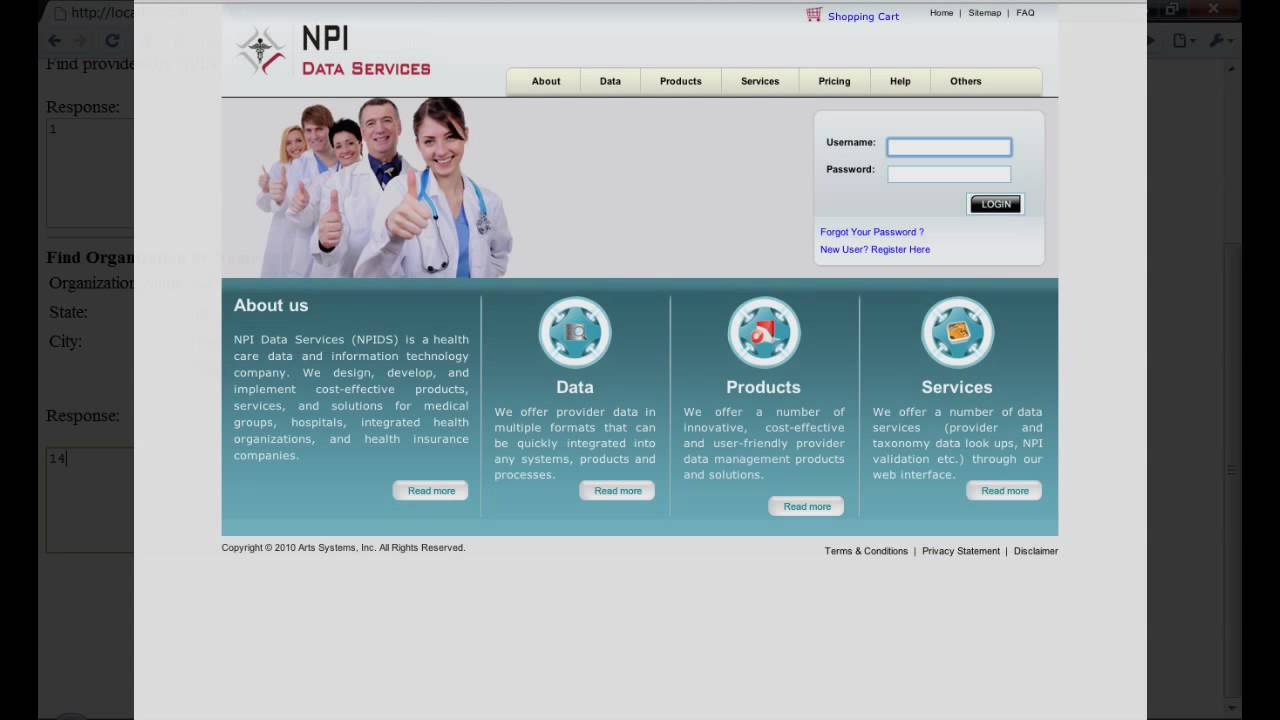Click the Data heading text
The height and width of the screenshot is (720, 1280).
(x=575, y=387)
